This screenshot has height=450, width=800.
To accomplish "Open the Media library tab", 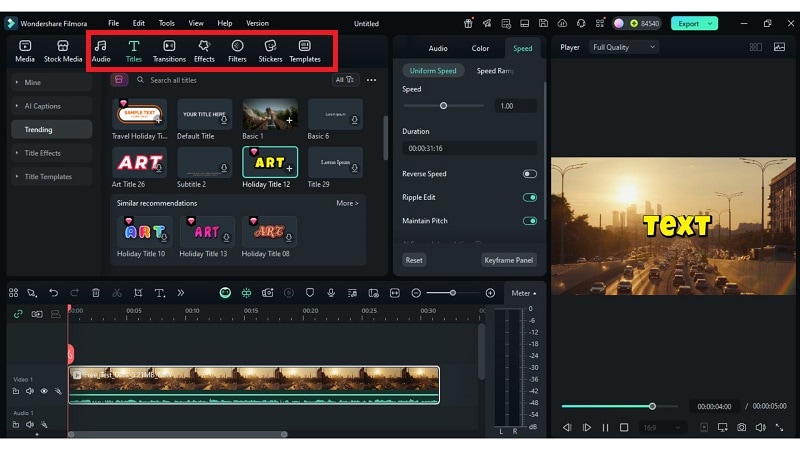I will click(24, 51).
